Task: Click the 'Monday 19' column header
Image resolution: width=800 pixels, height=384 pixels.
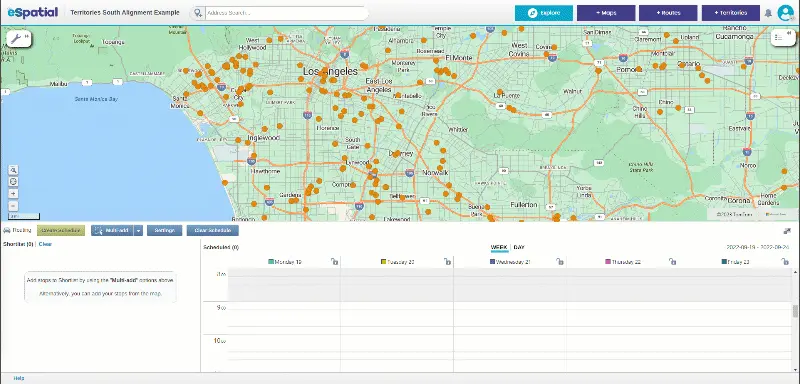Action: 288,262
